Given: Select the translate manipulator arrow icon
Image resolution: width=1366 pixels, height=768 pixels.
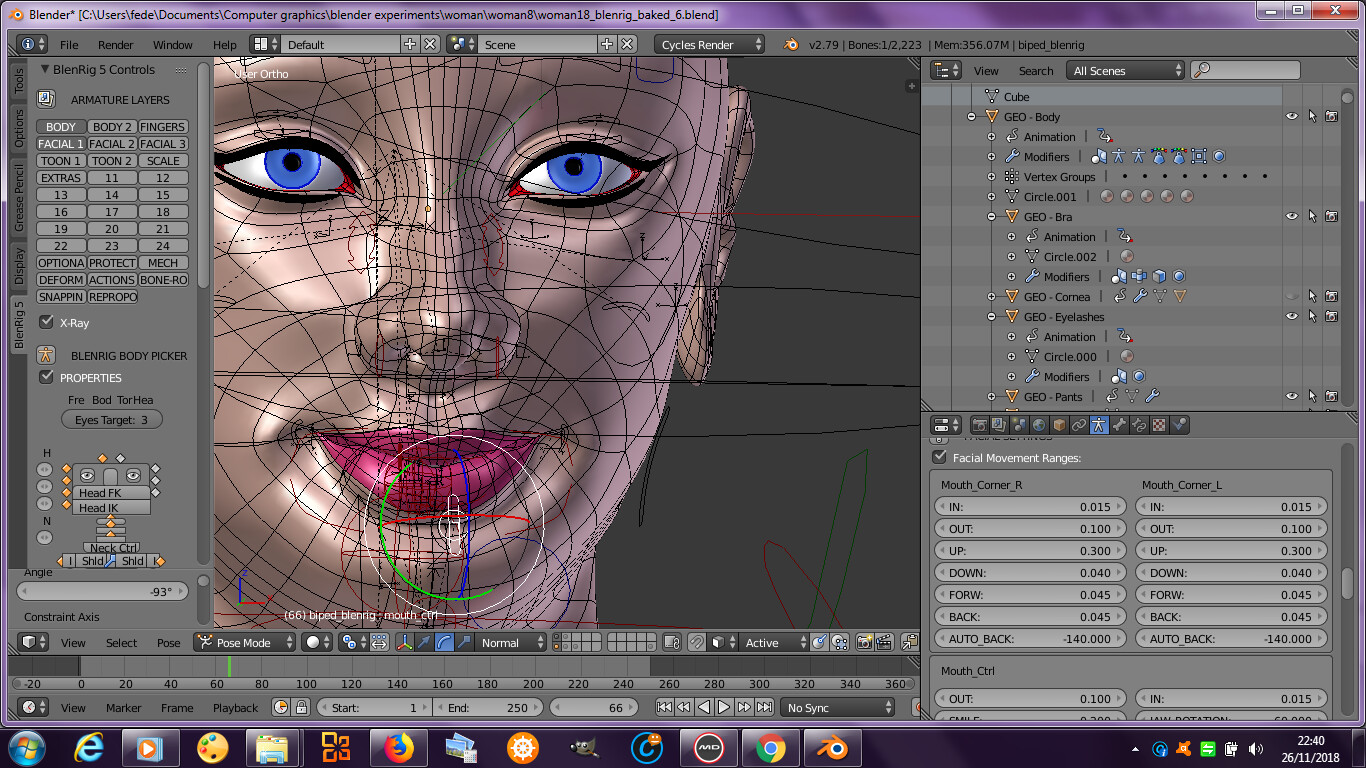Looking at the screenshot, I should (x=424, y=643).
